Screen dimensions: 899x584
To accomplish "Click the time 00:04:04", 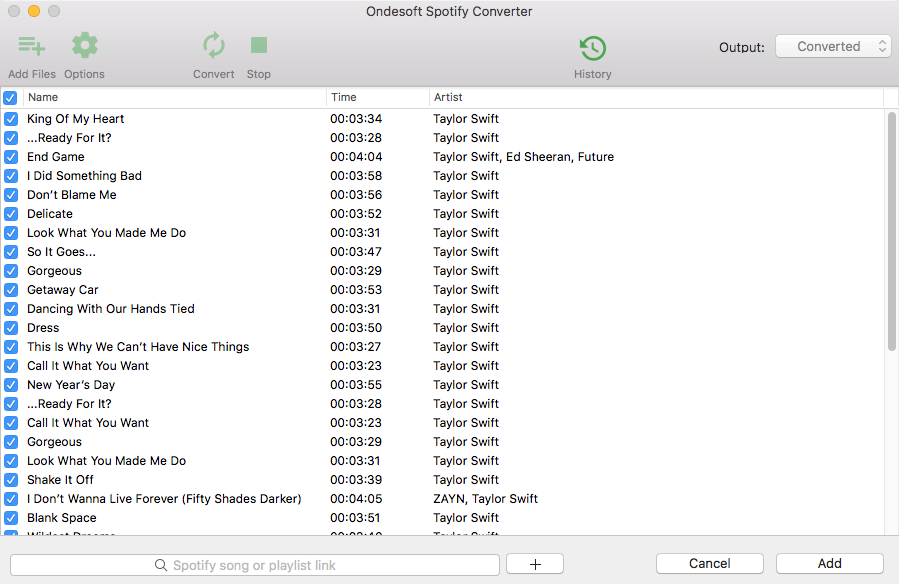I will click(356, 156).
